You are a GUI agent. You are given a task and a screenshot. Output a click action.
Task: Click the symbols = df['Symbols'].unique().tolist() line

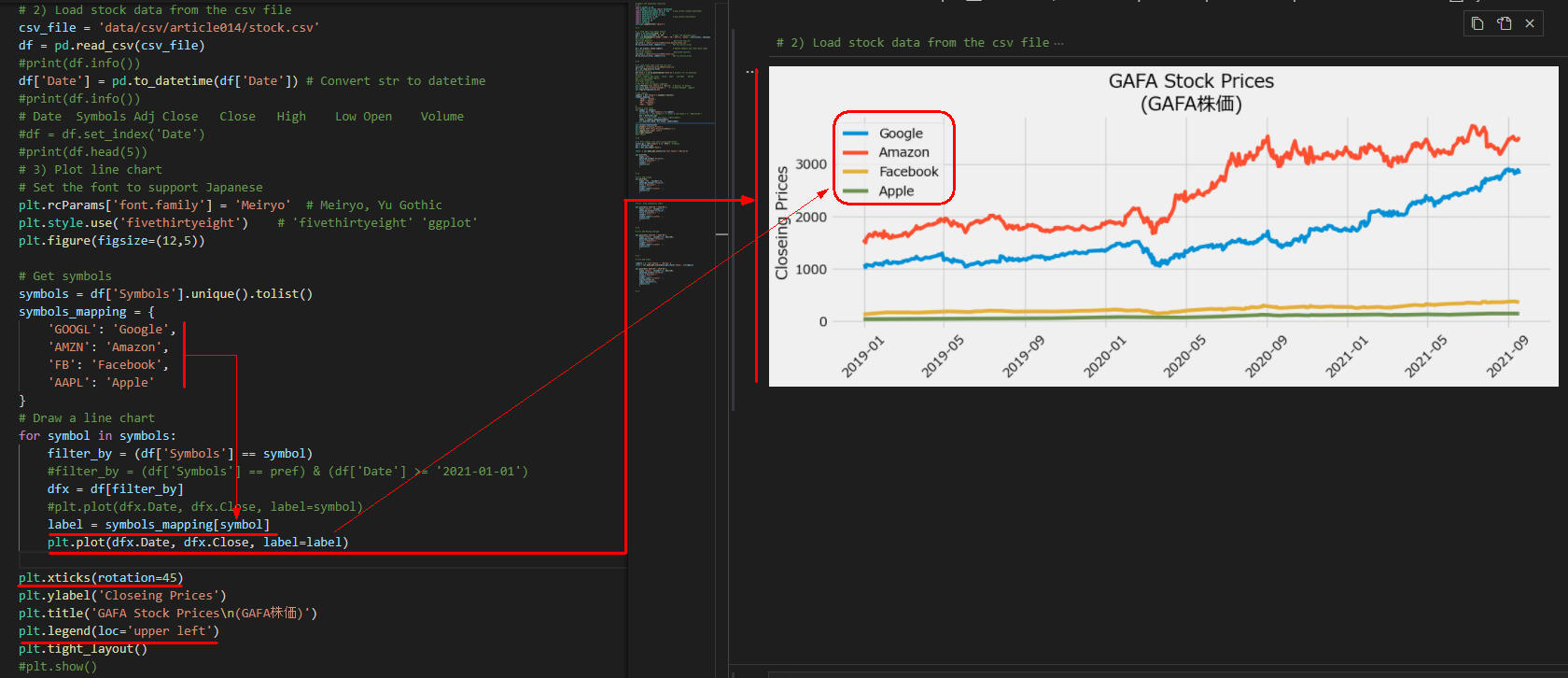coord(166,294)
